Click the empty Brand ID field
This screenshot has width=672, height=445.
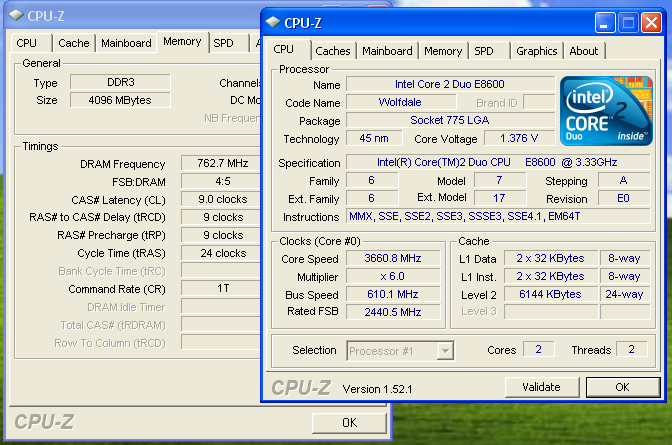click(x=539, y=102)
